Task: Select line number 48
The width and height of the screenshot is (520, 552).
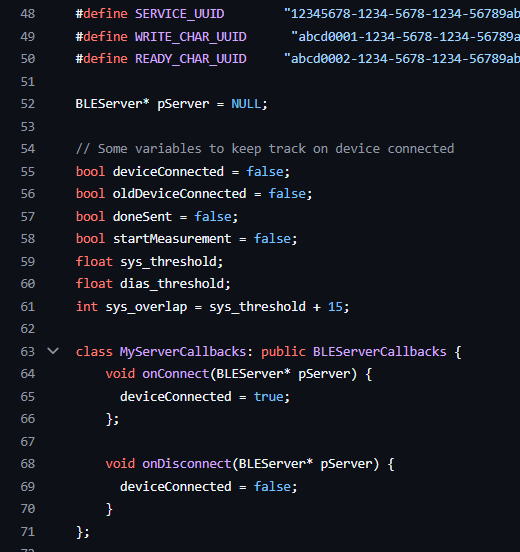Action: (28, 14)
